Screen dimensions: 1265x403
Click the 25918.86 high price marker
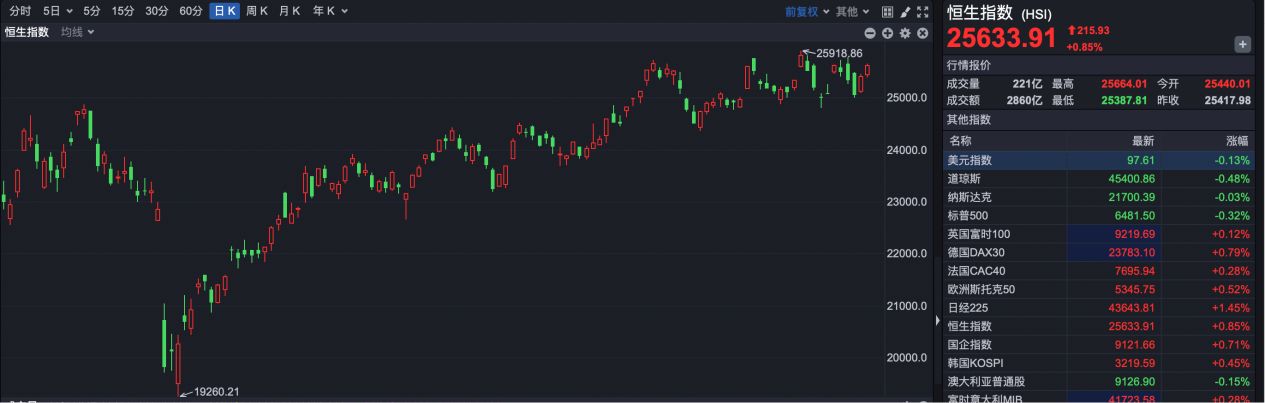(839, 53)
